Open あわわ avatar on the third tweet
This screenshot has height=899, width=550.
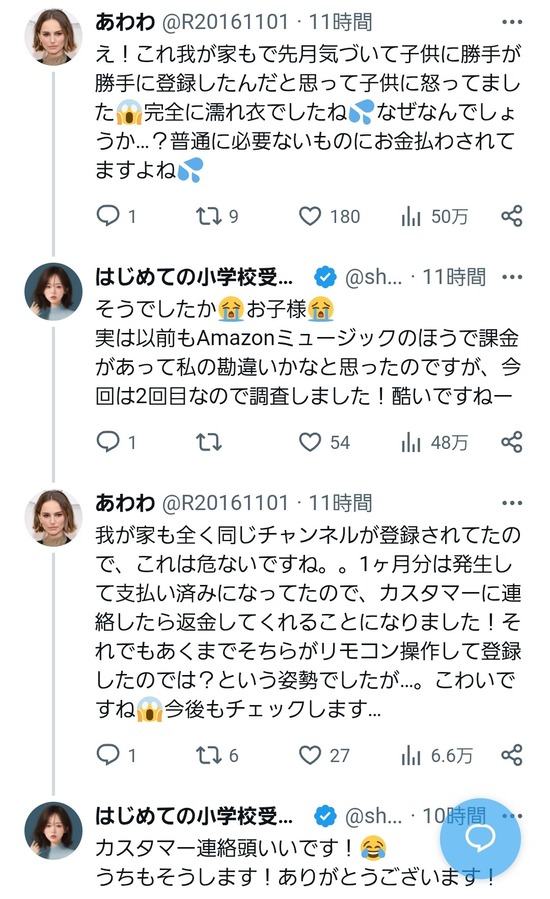coord(53,518)
